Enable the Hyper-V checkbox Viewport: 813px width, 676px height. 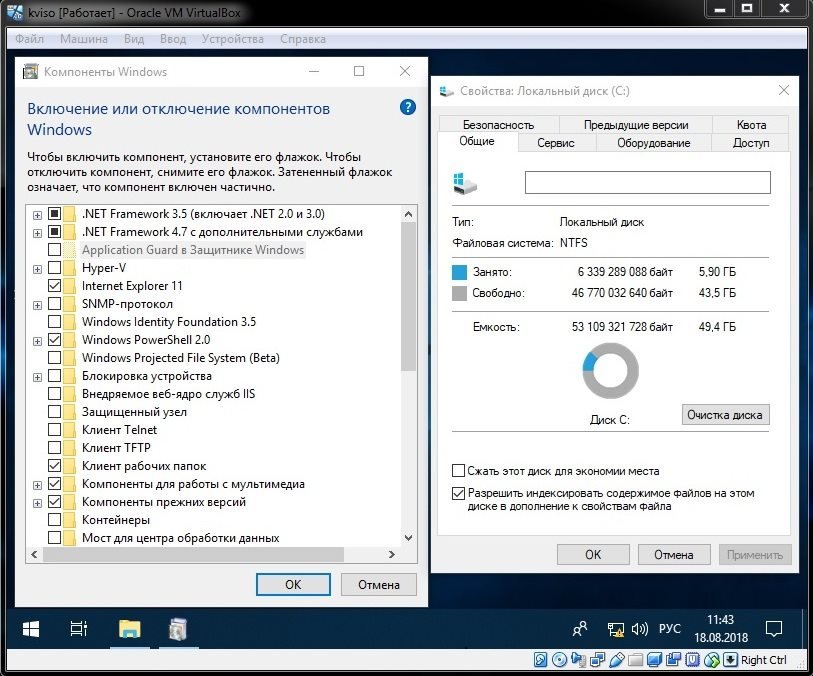54,268
